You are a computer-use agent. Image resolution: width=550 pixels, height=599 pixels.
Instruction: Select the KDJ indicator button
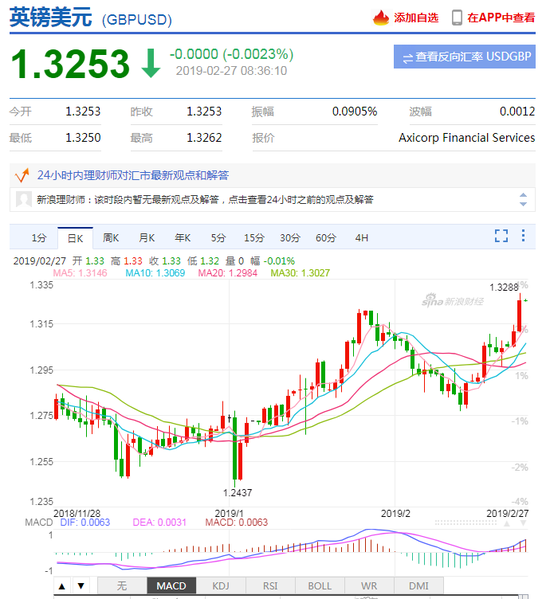pyautogui.click(x=221, y=586)
